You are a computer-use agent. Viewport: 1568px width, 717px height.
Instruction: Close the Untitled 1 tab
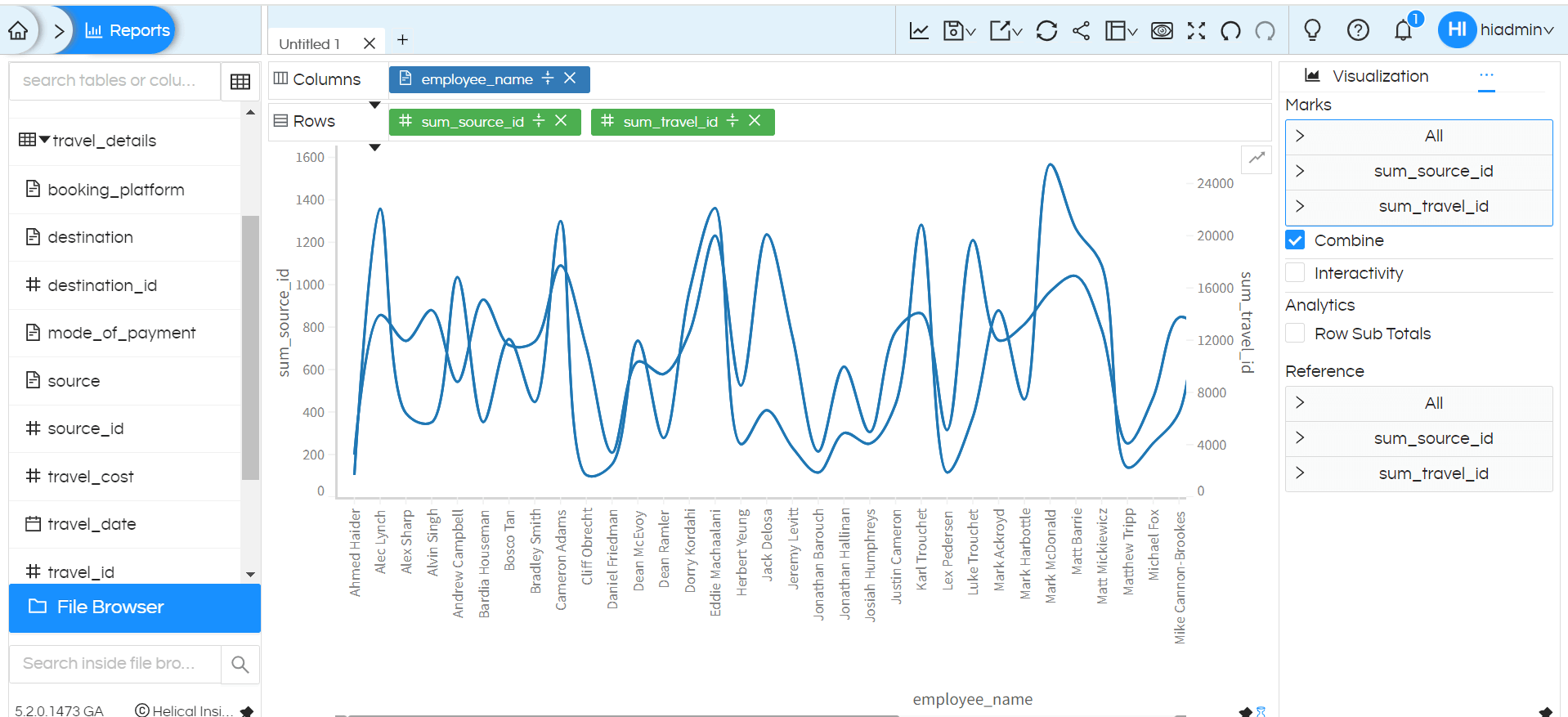(370, 43)
